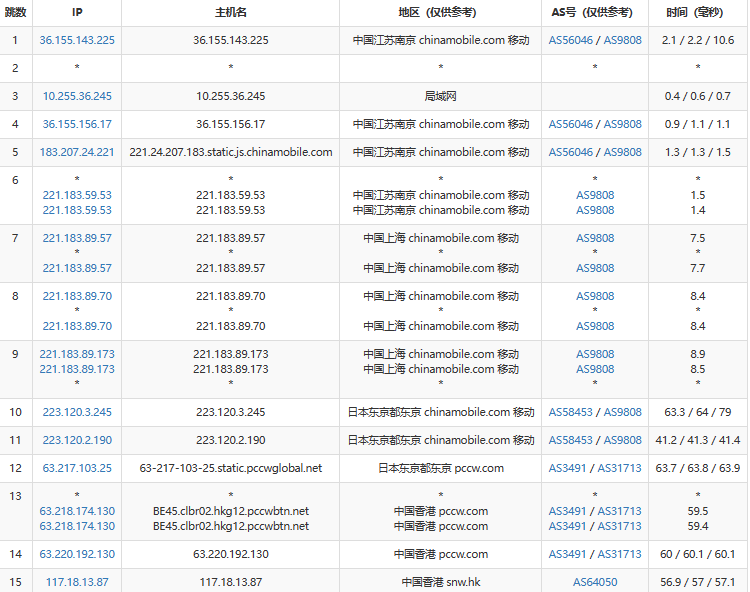Open the 223.120.2.190 IP link
Screen dimensions: 750x592
[77, 440]
